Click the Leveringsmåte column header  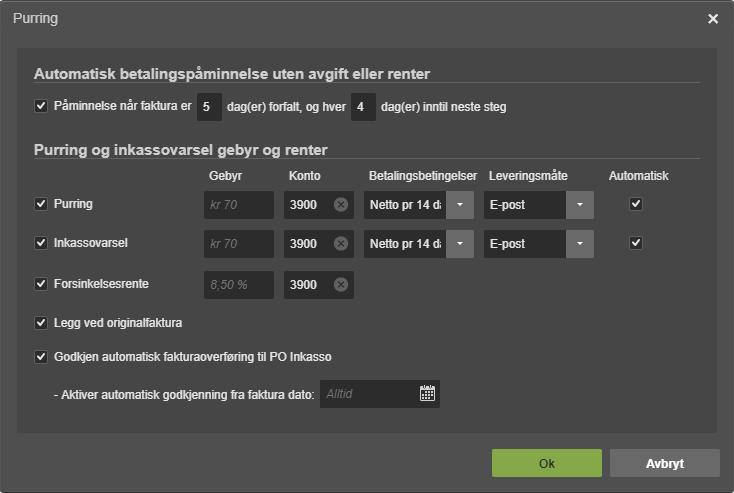click(528, 176)
